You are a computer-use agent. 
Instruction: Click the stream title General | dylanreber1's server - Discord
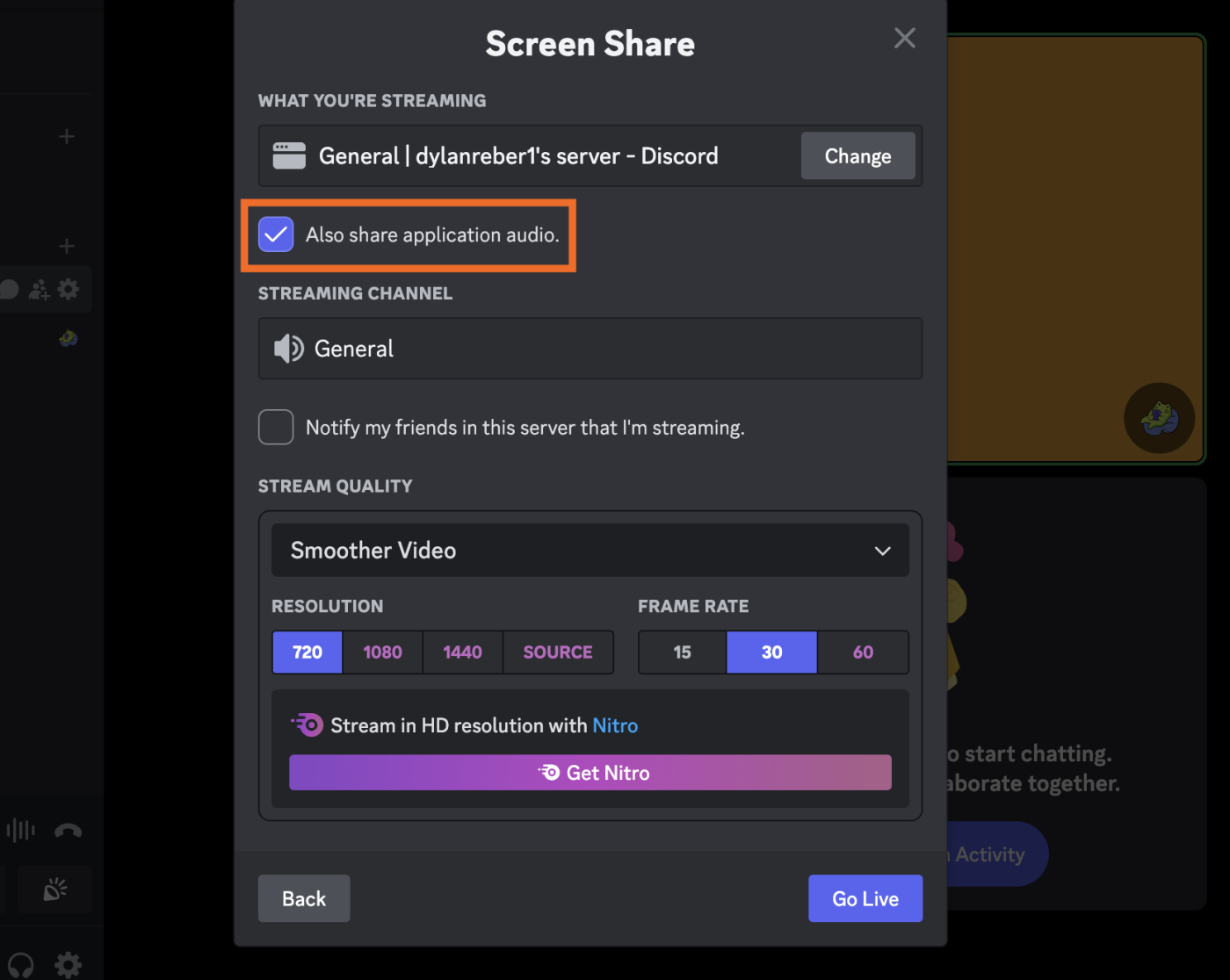(x=518, y=156)
